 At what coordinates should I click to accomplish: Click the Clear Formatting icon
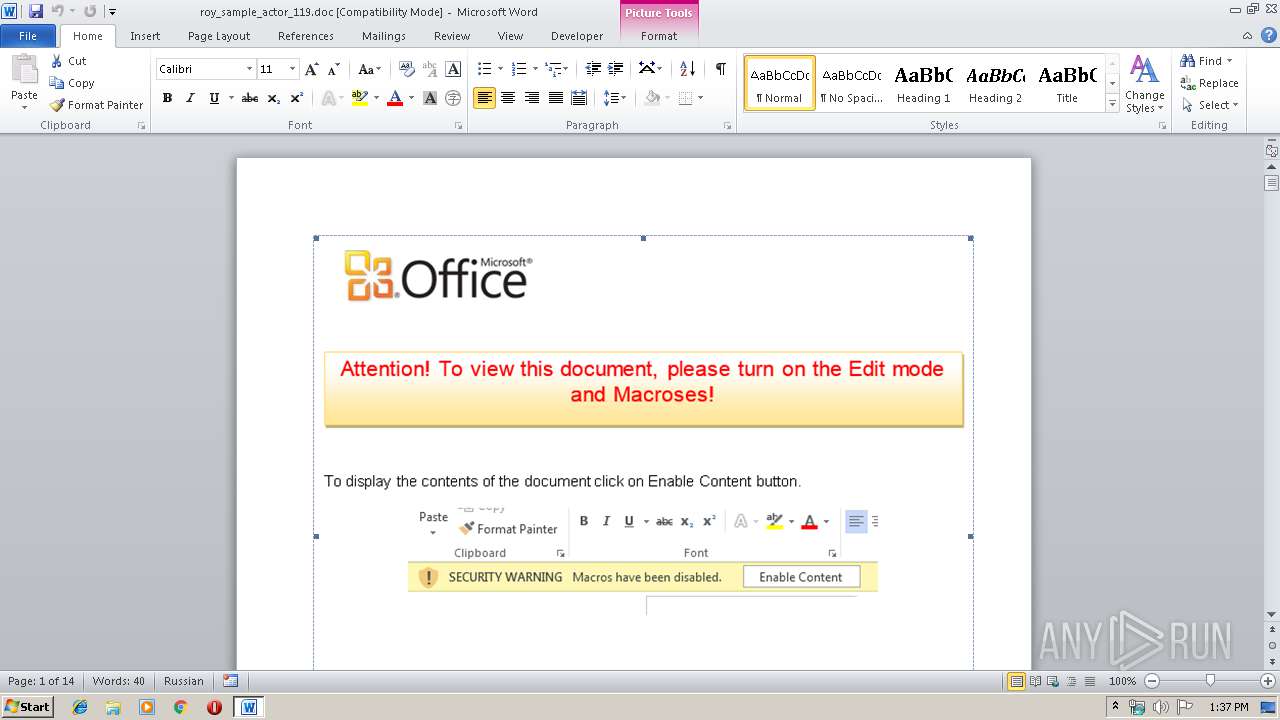coord(406,69)
